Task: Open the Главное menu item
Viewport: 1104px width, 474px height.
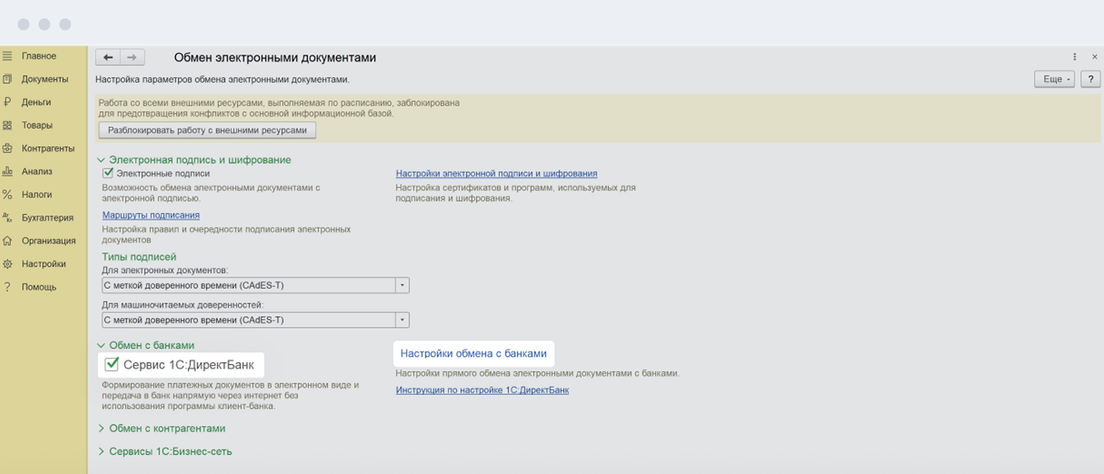Action: pos(38,56)
